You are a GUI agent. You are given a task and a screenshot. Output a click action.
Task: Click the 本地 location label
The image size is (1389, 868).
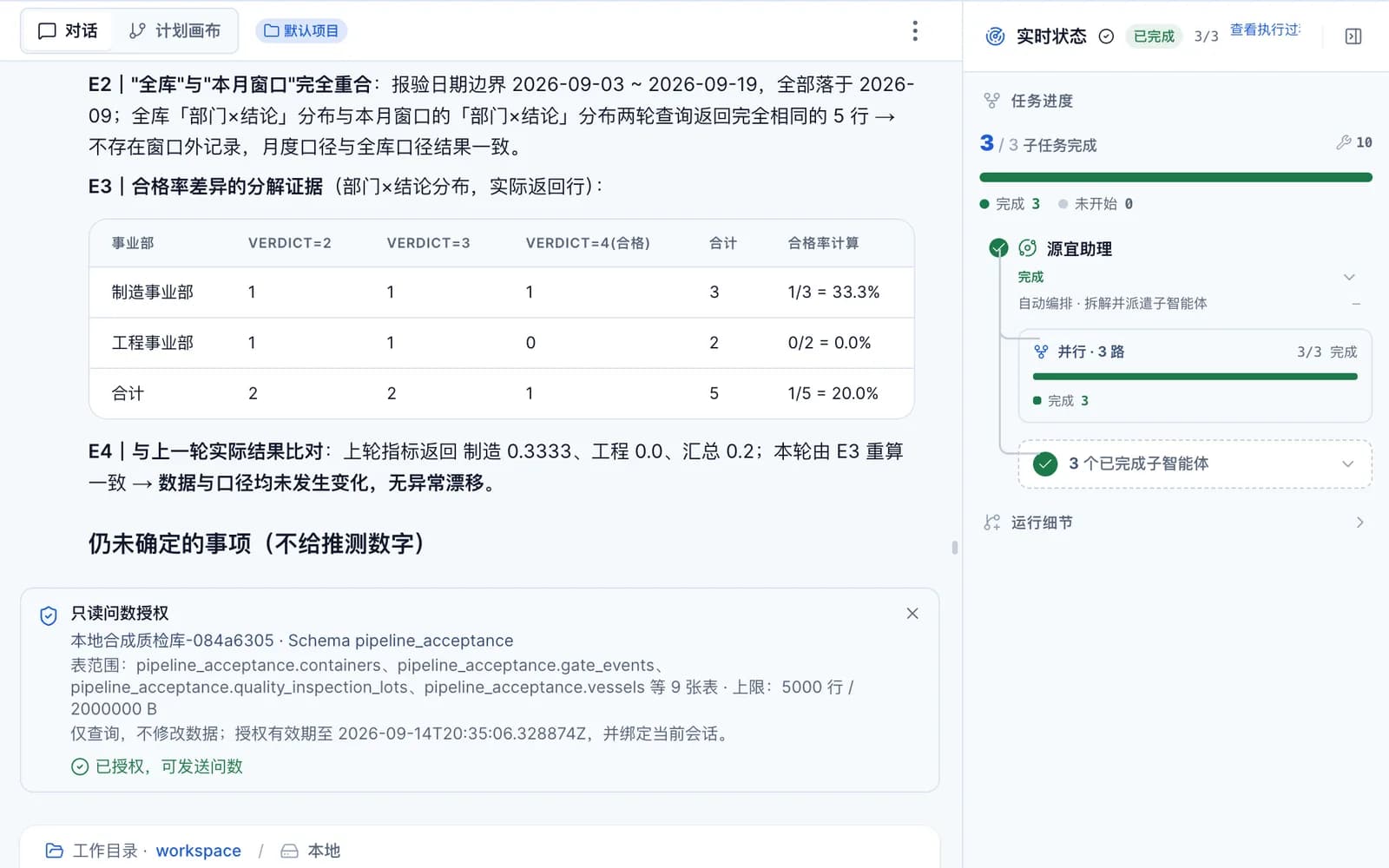tap(324, 851)
